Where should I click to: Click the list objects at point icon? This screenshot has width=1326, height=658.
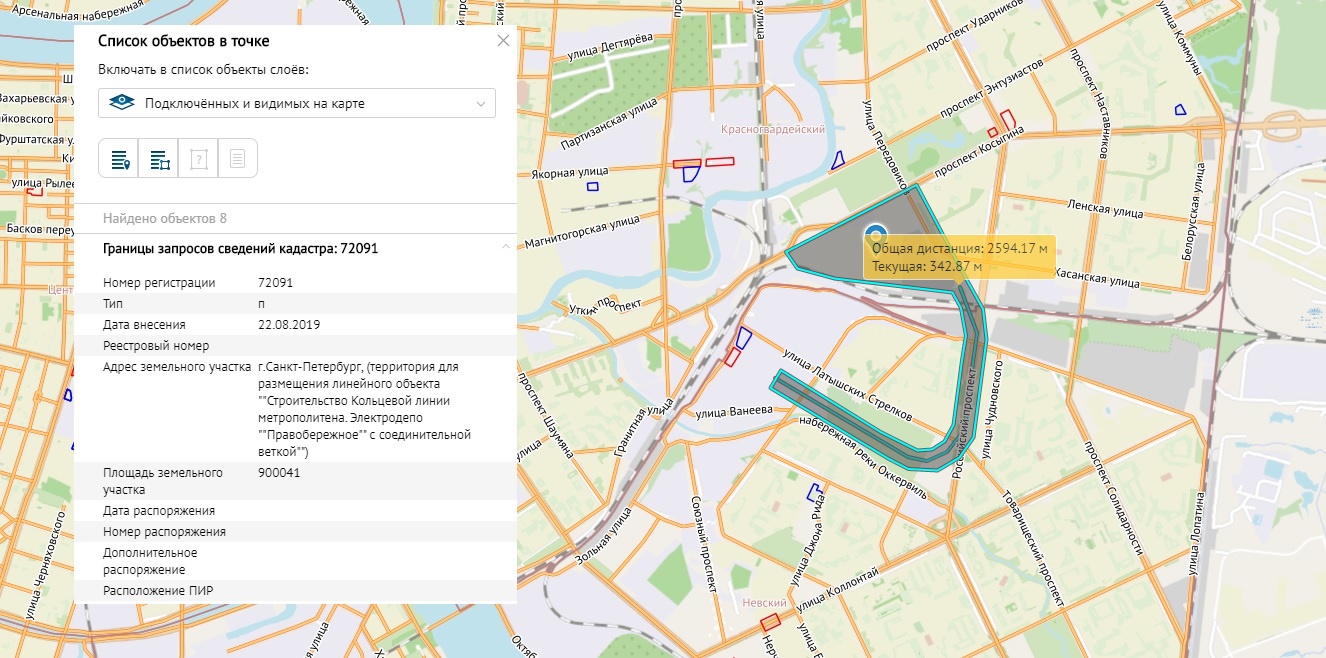[x=119, y=159]
